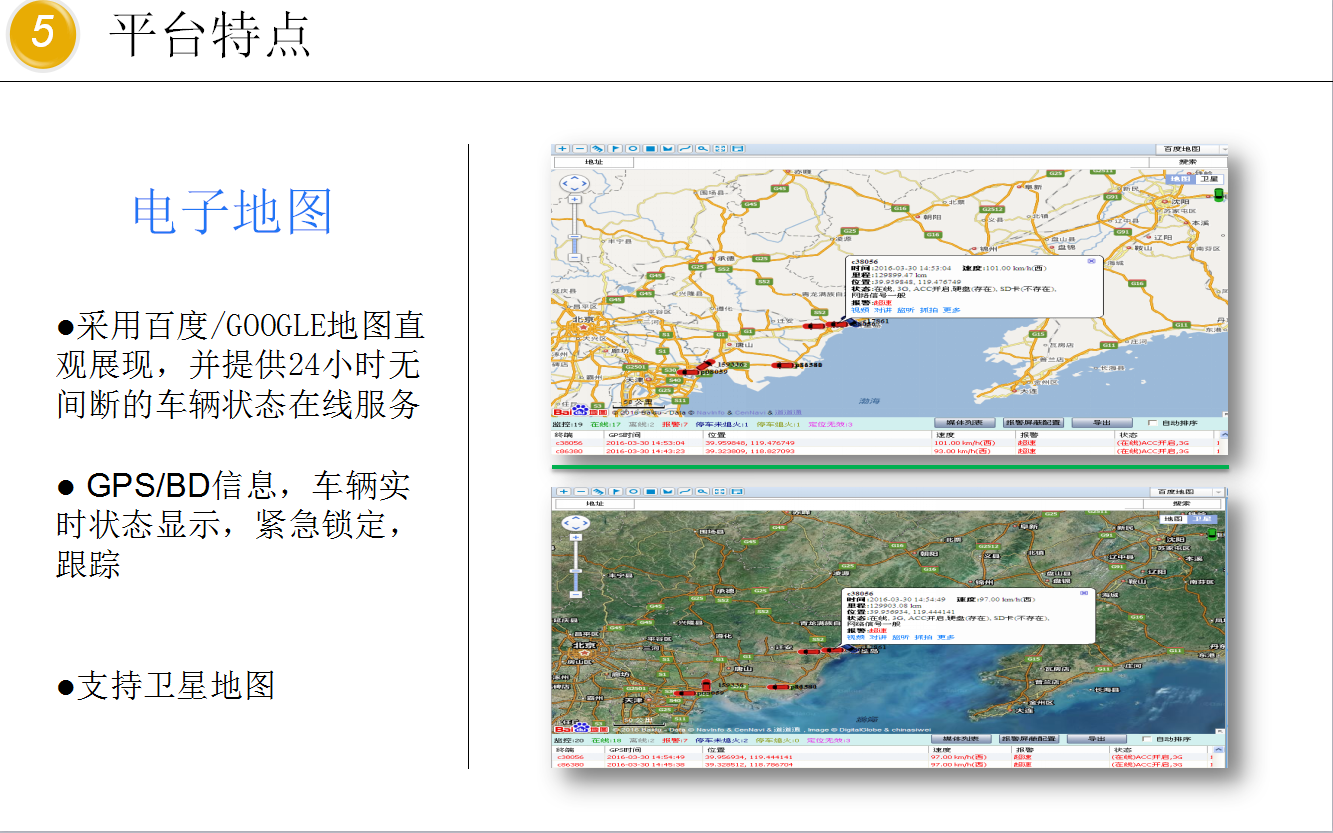Click 搜索 button above lower satellite map
This screenshot has height=833, width=1333.
(1182, 504)
